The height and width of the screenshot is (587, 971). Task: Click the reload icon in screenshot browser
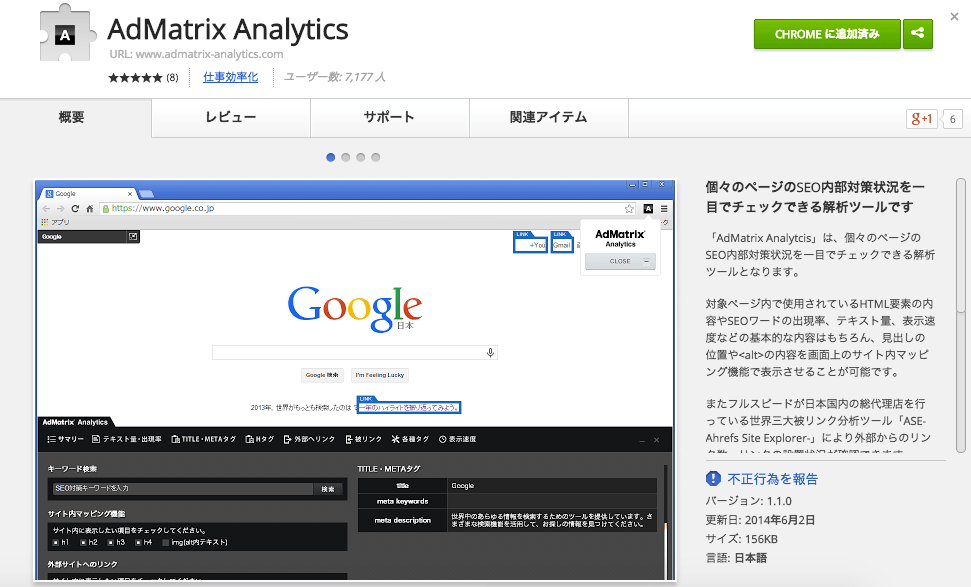75,209
